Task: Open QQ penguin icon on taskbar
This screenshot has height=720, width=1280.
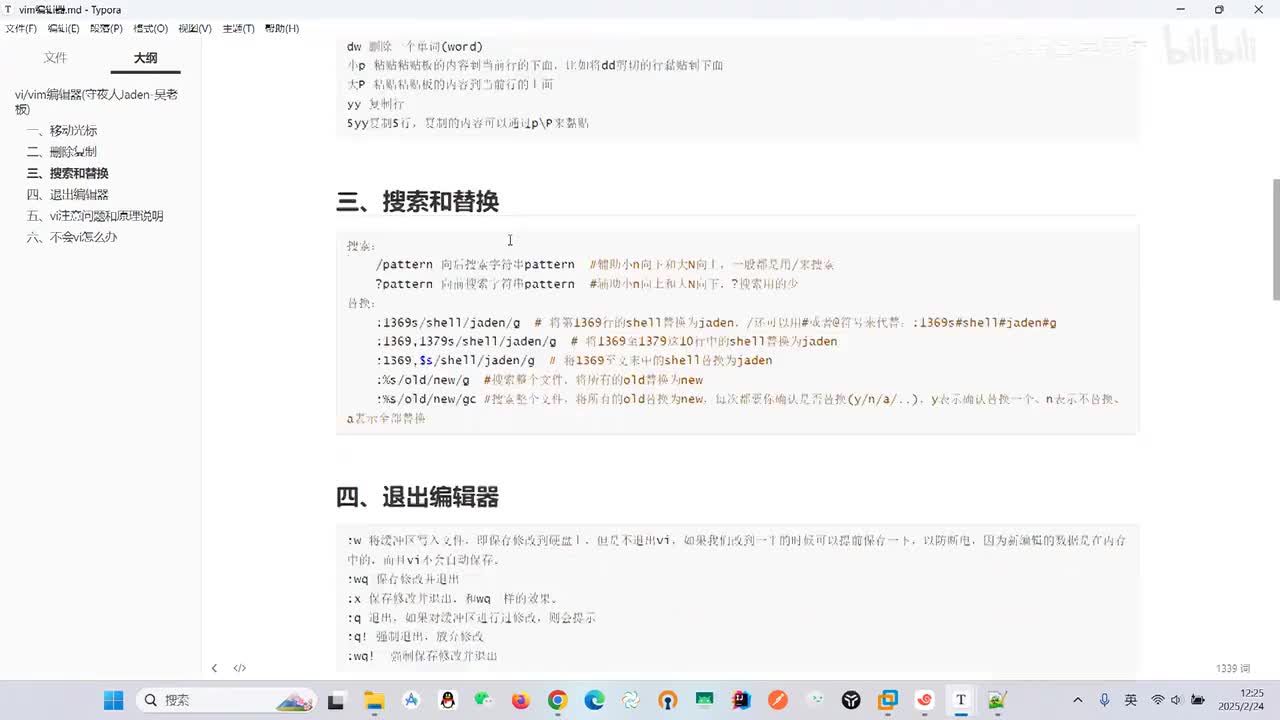Action: (x=447, y=700)
